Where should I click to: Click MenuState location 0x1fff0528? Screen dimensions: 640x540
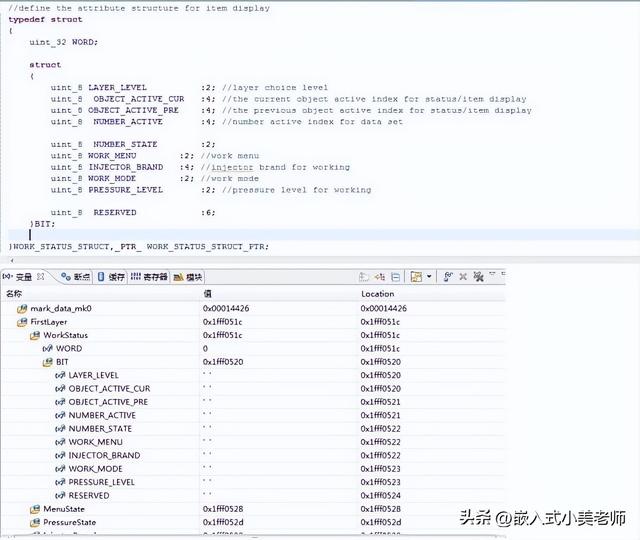pyautogui.click(x=380, y=509)
